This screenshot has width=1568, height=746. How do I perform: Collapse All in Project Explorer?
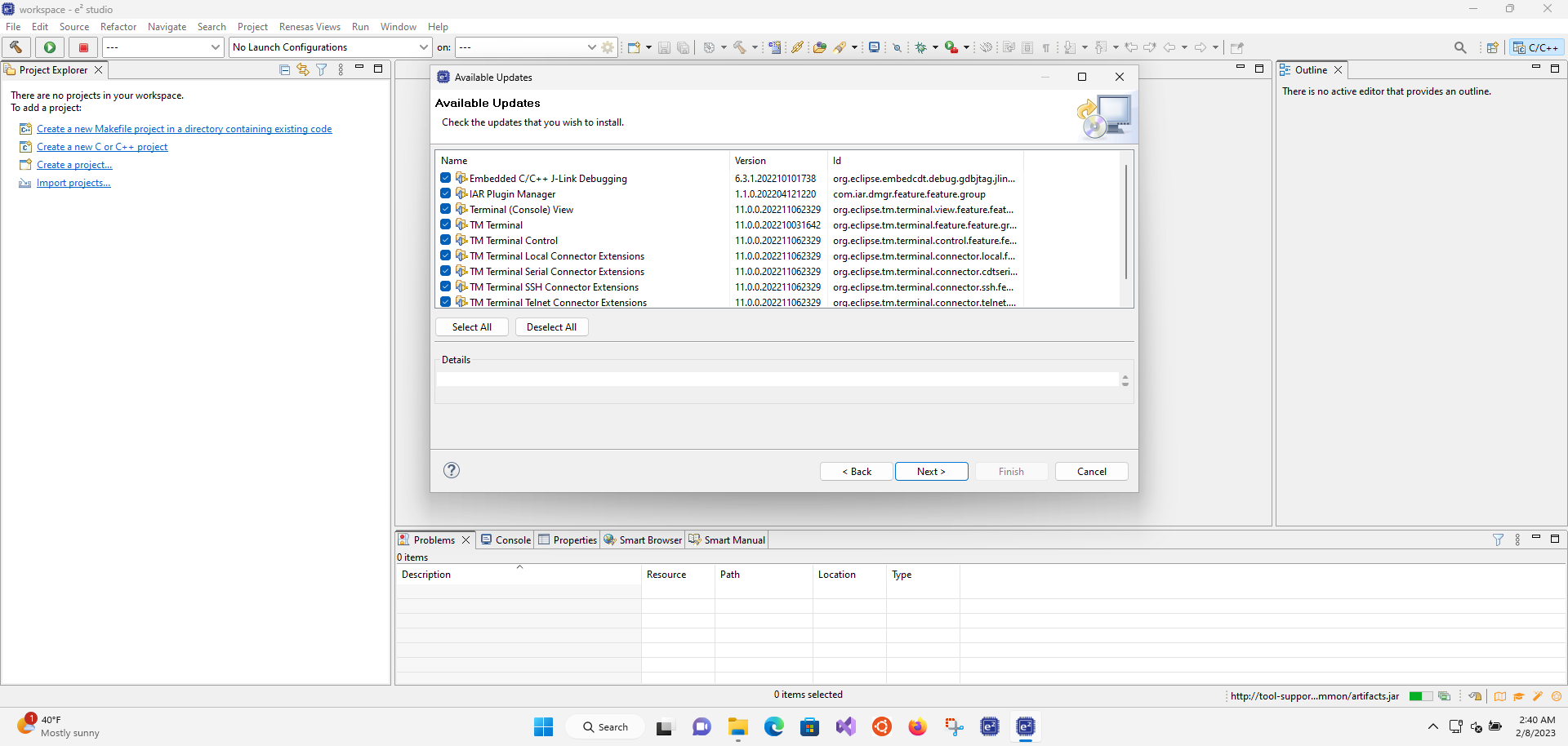coord(285,70)
